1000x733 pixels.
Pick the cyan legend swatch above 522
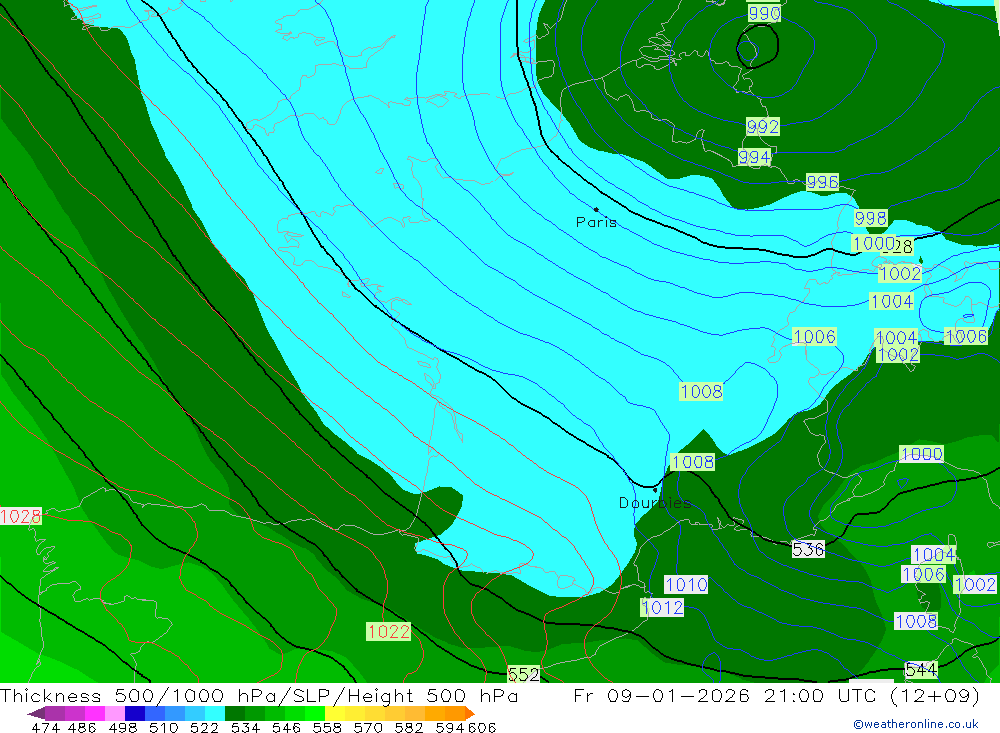coord(215,713)
